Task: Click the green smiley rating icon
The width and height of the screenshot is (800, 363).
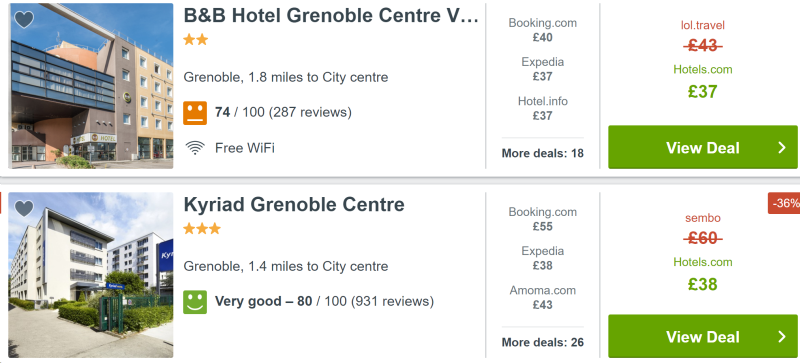Action: pyautogui.click(x=195, y=302)
